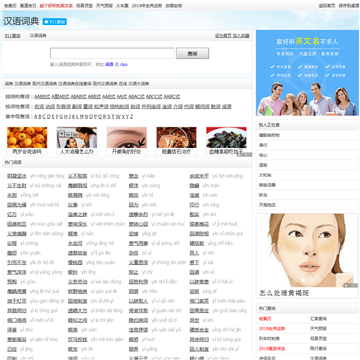Select letter A in the alphabet index
This screenshot has width=360, height=360.
coord(36,117)
